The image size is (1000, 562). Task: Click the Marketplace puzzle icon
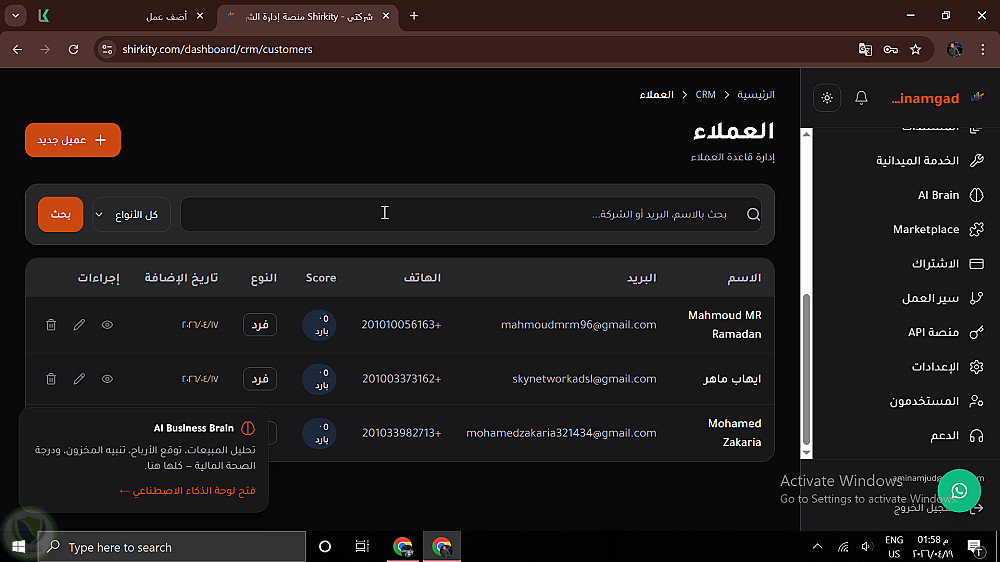pyautogui.click(x=976, y=230)
